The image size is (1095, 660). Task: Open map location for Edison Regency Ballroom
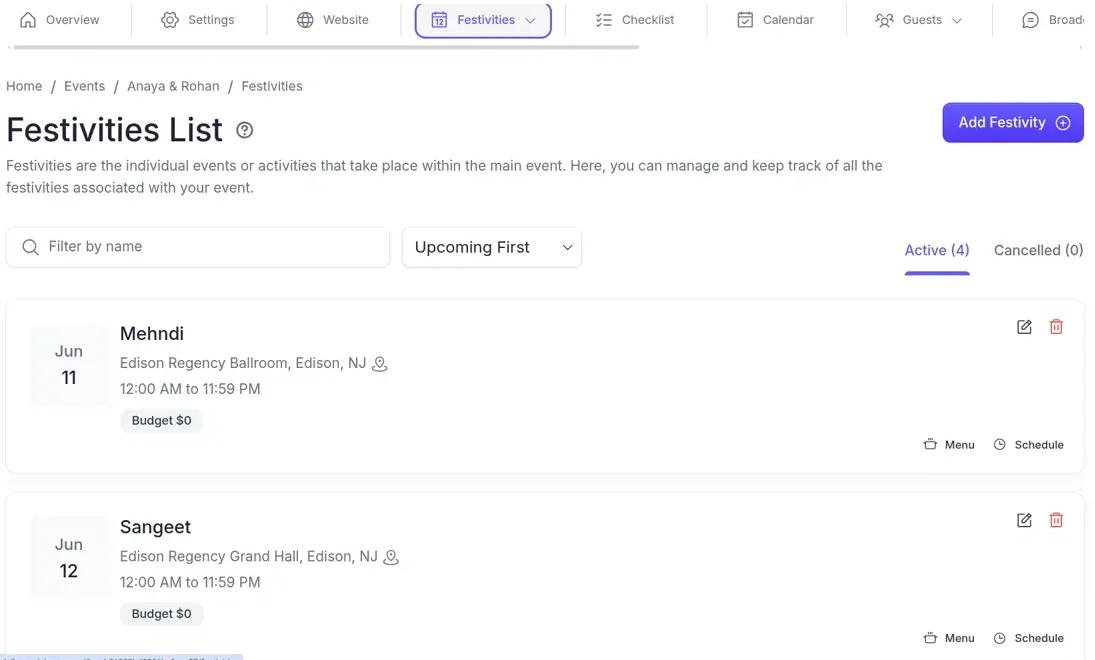(x=379, y=364)
